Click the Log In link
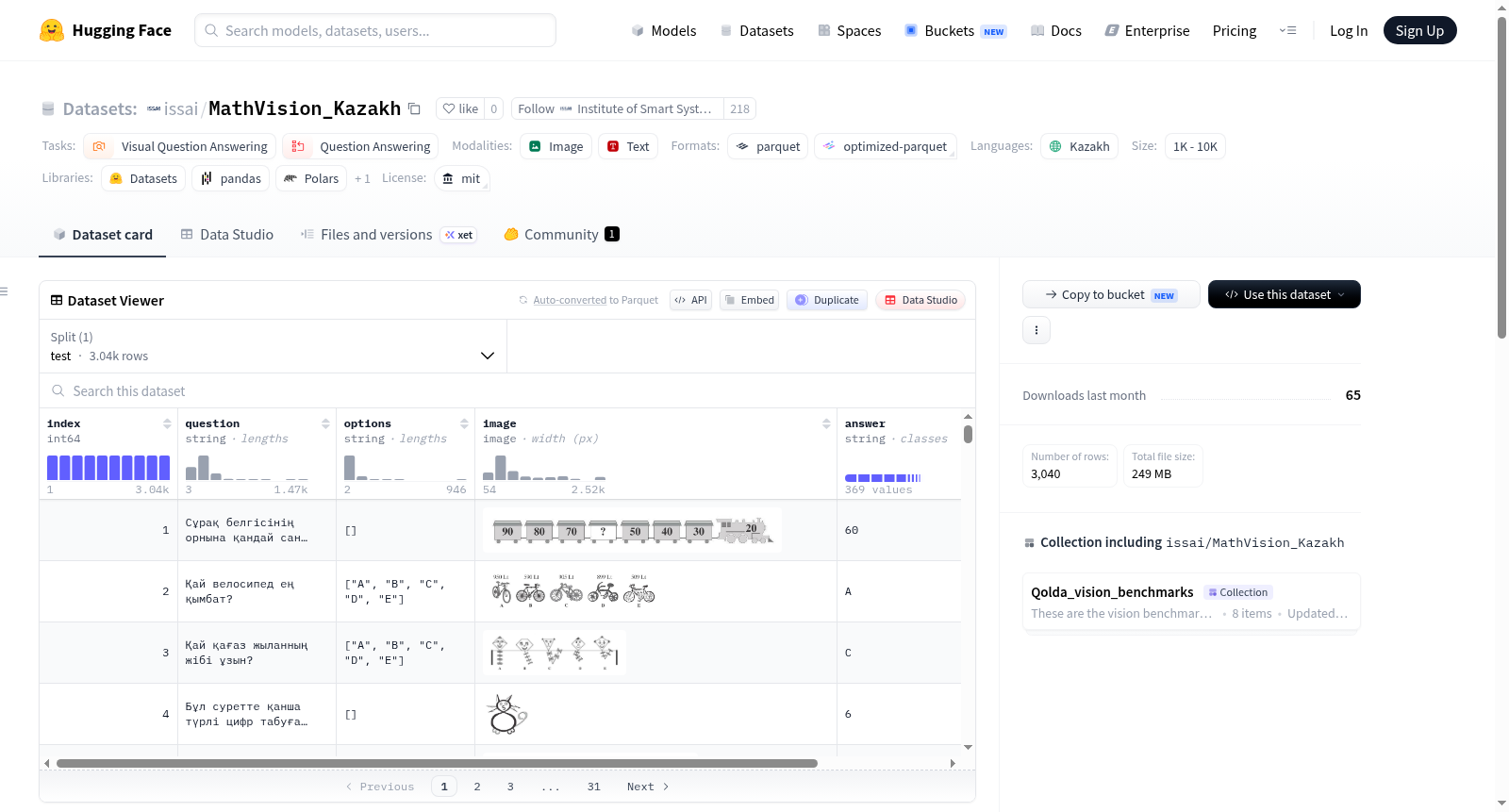Image resolution: width=1509 pixels, height=812 pixels. pyautogui.click(x=1349, y=30)
